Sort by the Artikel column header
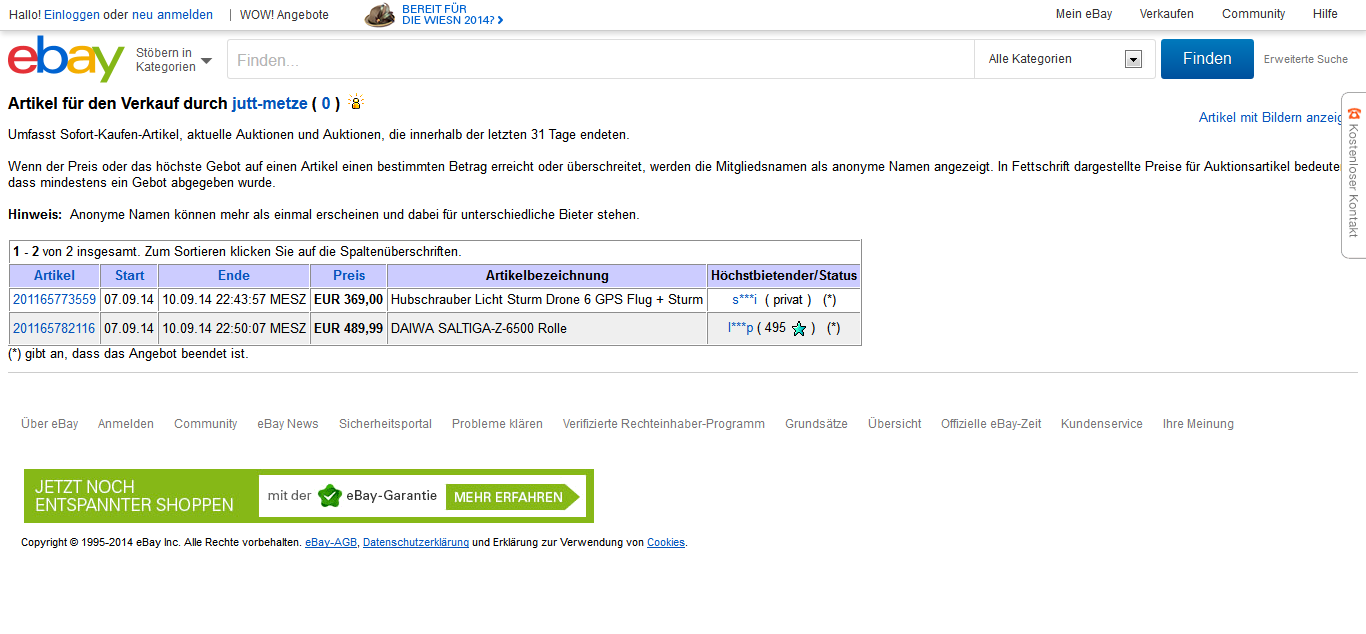Screen dimensions: 1366x634 tap(54, 275)
